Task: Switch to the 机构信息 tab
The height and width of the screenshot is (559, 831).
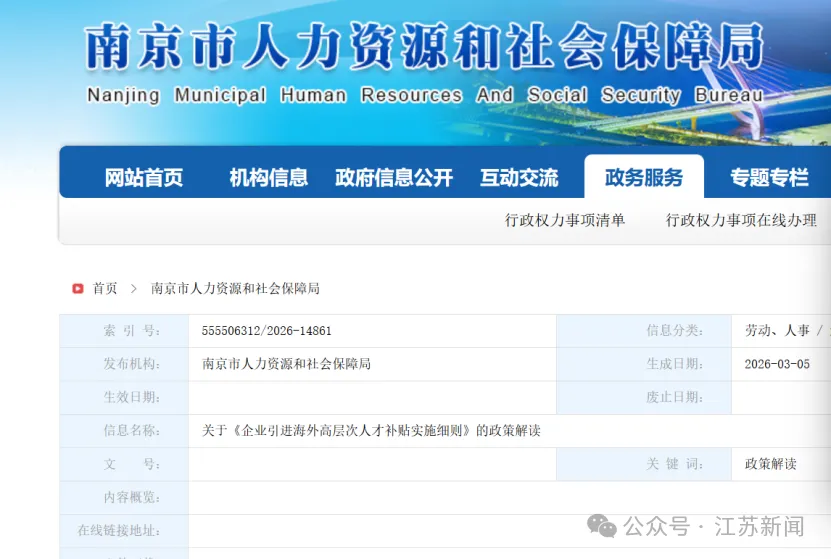Action: click(268, 178)
